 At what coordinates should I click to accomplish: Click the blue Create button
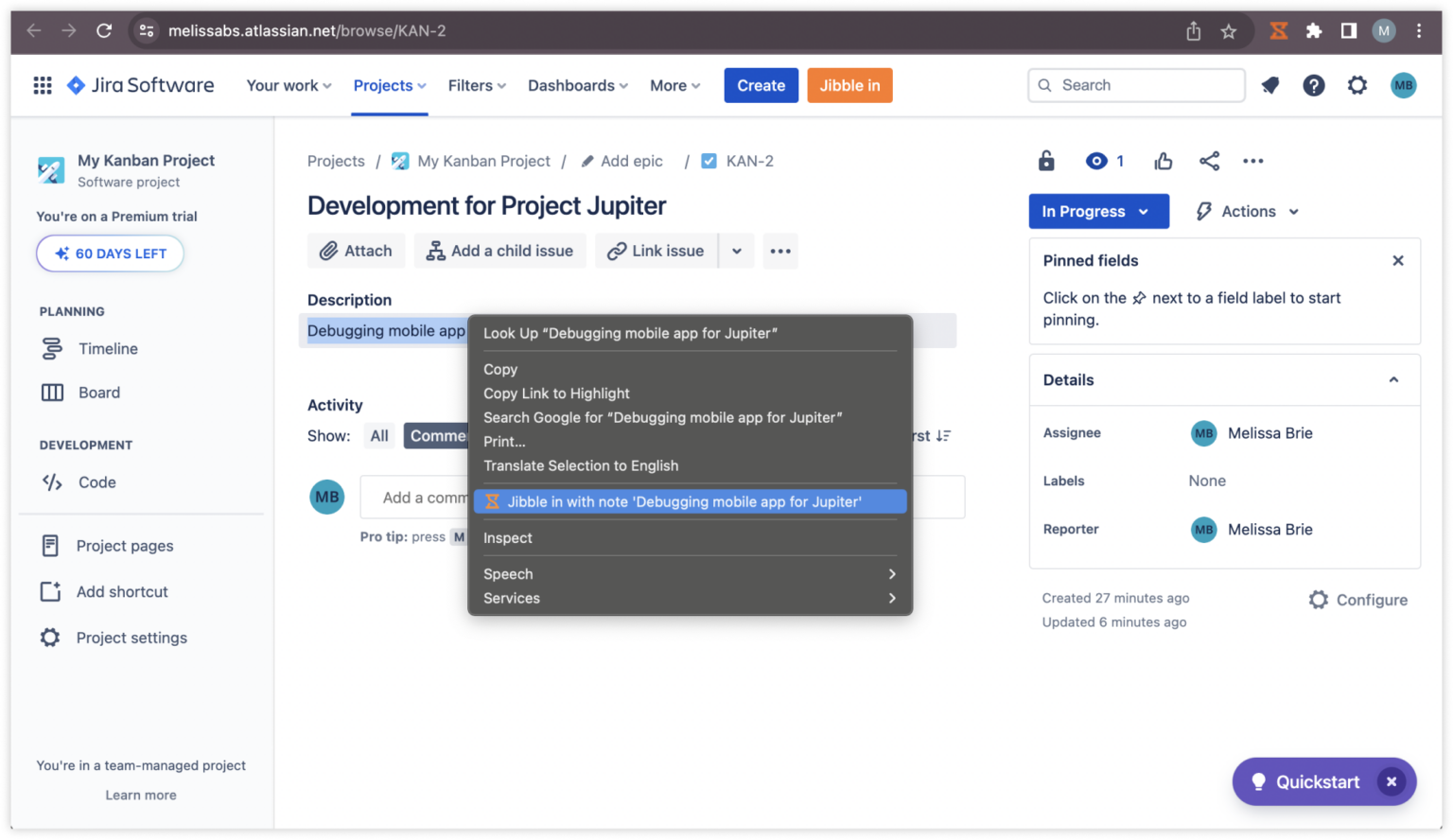click(761, 85)
